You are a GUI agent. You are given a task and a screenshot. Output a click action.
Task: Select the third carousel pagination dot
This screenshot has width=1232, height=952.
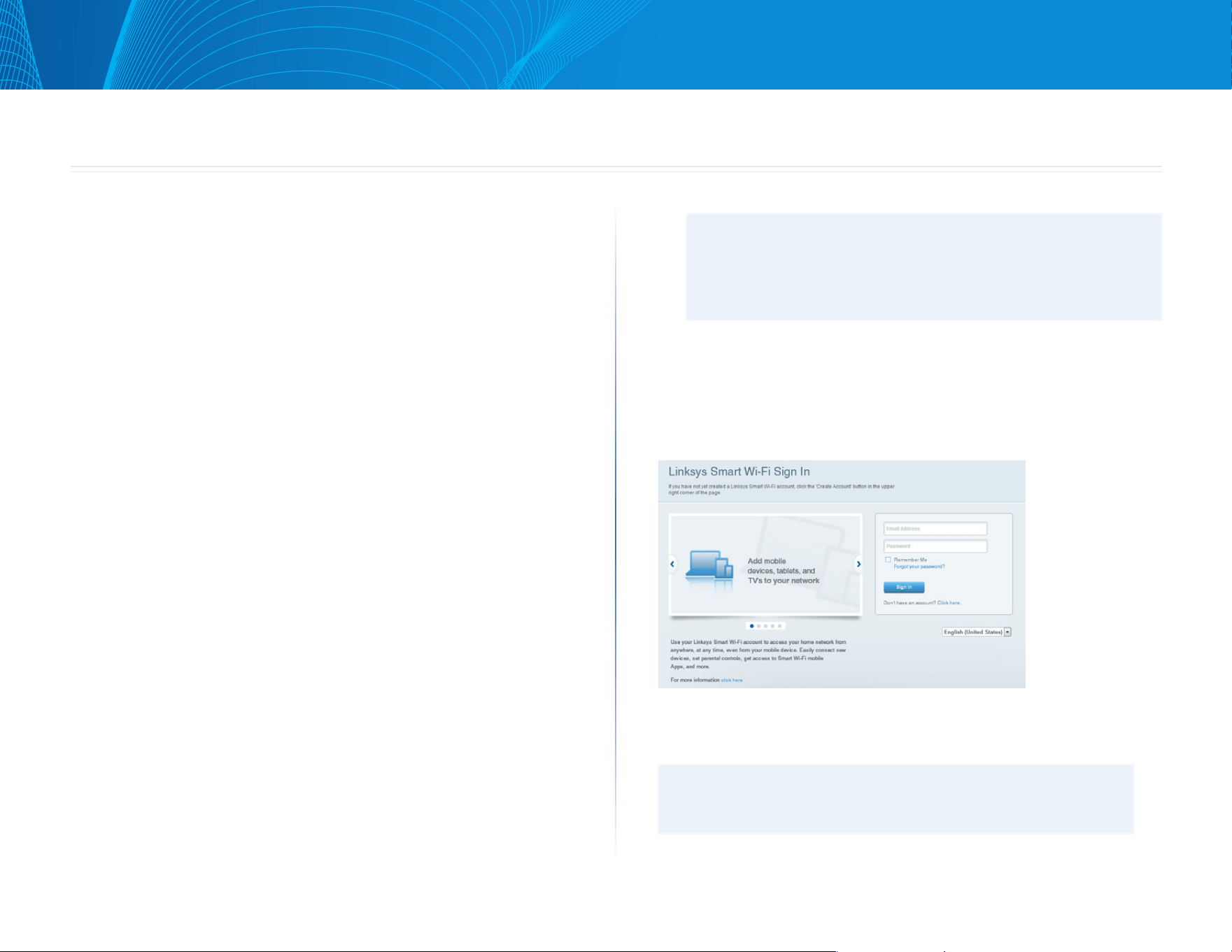pos(765,626)
